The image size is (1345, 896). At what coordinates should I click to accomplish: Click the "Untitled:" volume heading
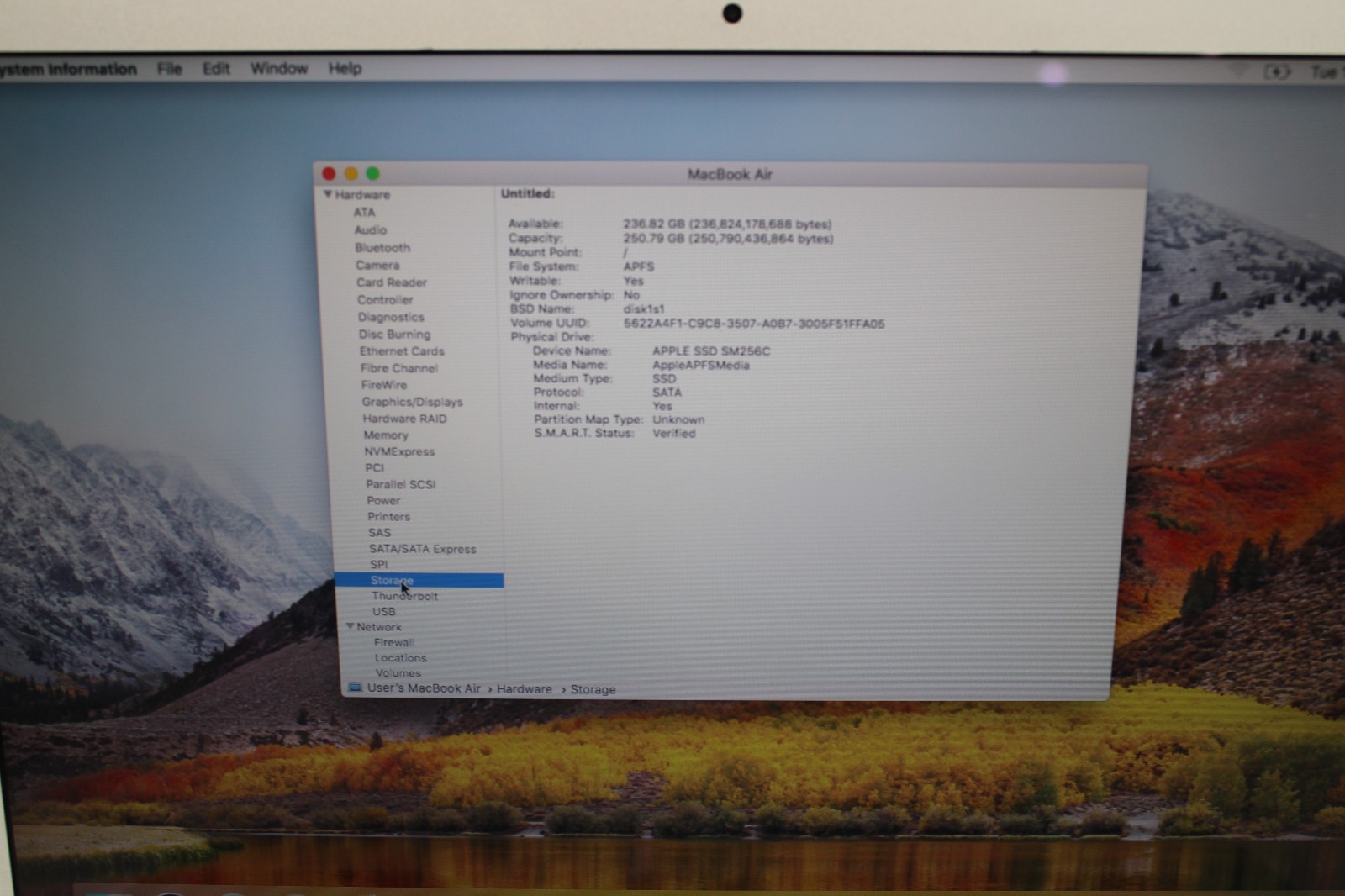[528, 194]
